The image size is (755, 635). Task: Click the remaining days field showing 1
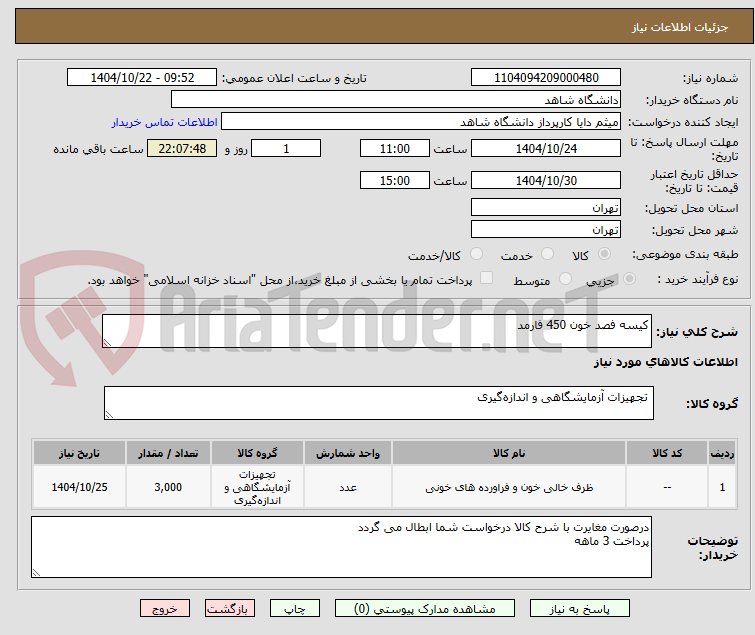[286, 148]
